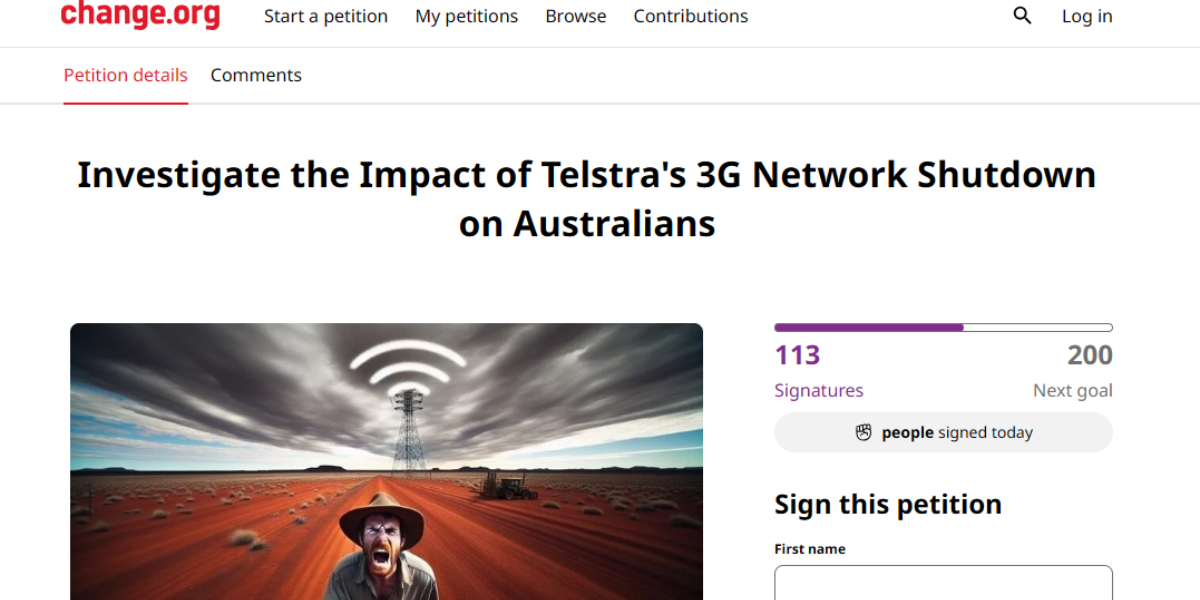Open Contributions page
1200x600 pixels.
coord(691,16)
